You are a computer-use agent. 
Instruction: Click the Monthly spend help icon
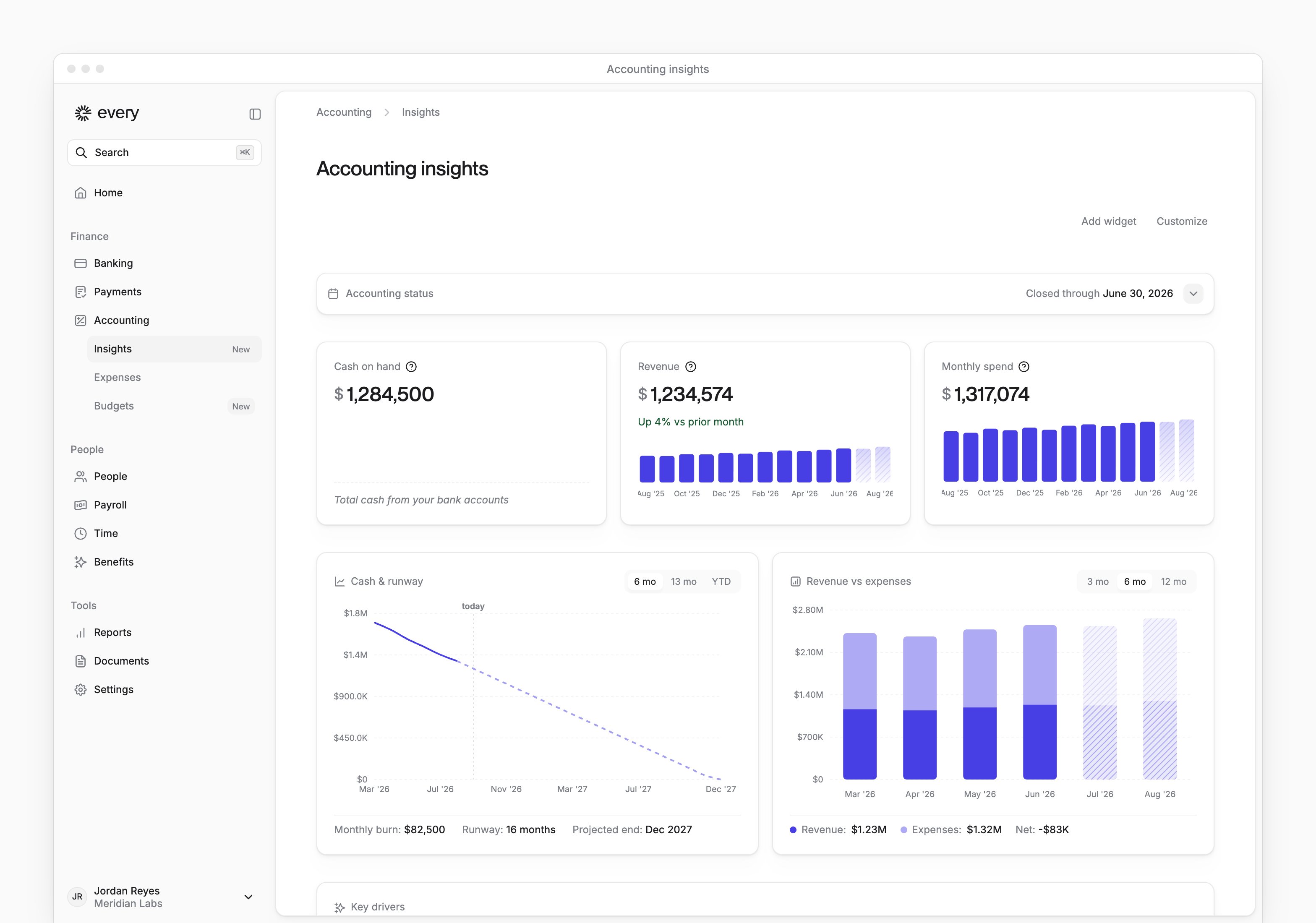pyautogui.click(x=1024, y=367)
